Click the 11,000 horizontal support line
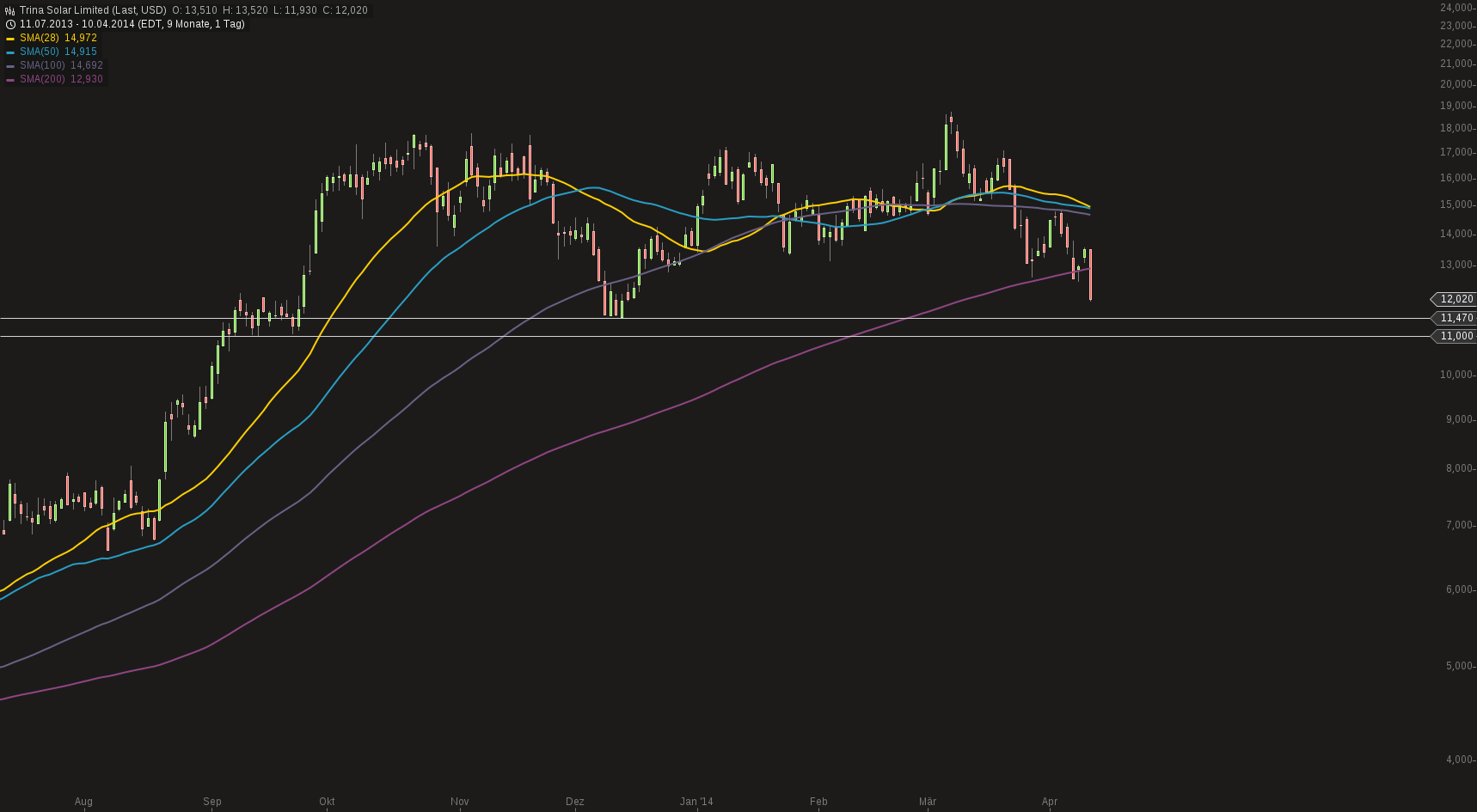1477x812 pixels. (602, 335)
